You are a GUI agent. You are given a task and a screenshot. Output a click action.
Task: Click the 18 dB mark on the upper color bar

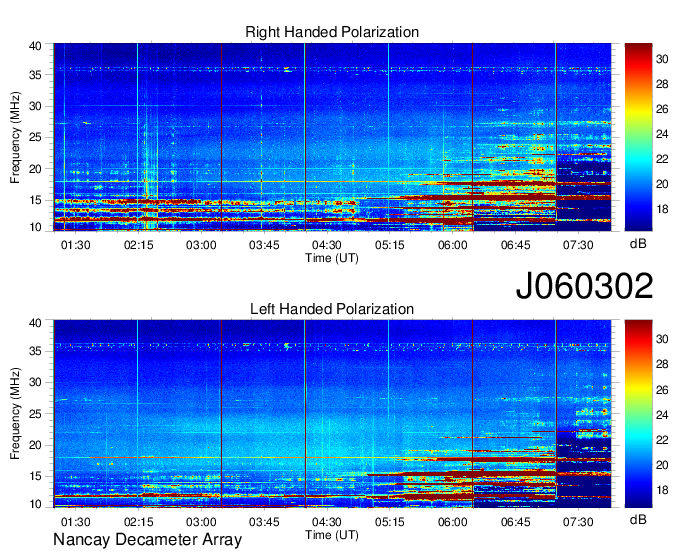point(662,209)
